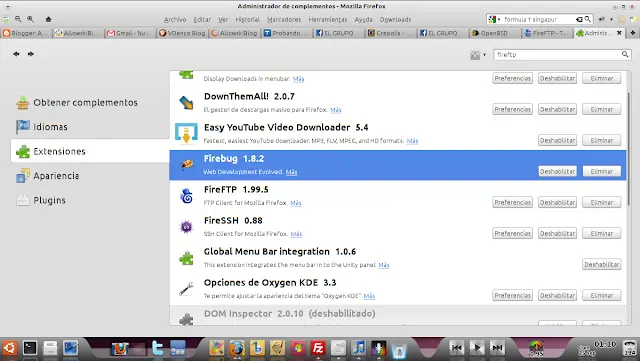Image resolution: width=640 pixels, height=361 pixels.
Task: Select Extensiones in sidebar
Action: [x=90, y=152]
